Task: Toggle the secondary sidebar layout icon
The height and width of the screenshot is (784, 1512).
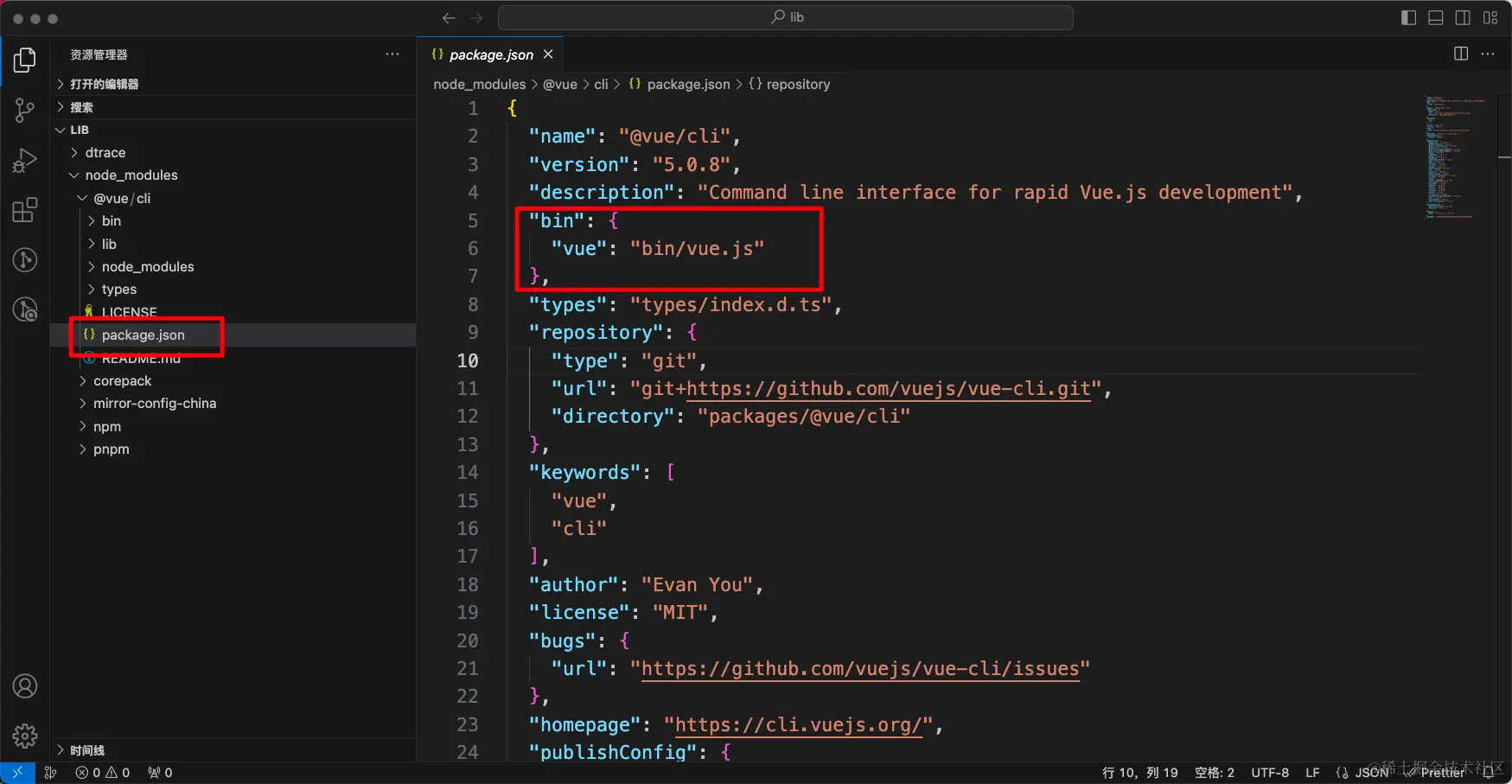Action: coord(1463,17)
